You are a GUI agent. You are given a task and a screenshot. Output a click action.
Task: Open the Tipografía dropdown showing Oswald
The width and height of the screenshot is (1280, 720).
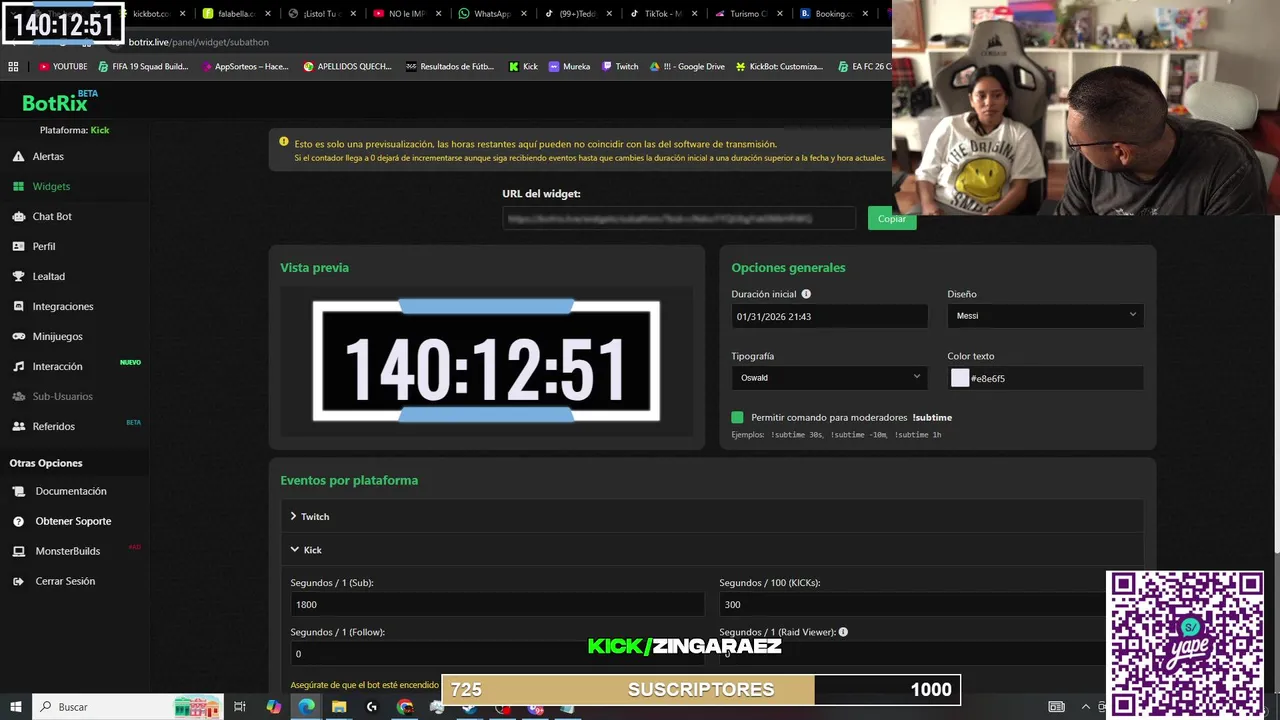coord(829,378)
